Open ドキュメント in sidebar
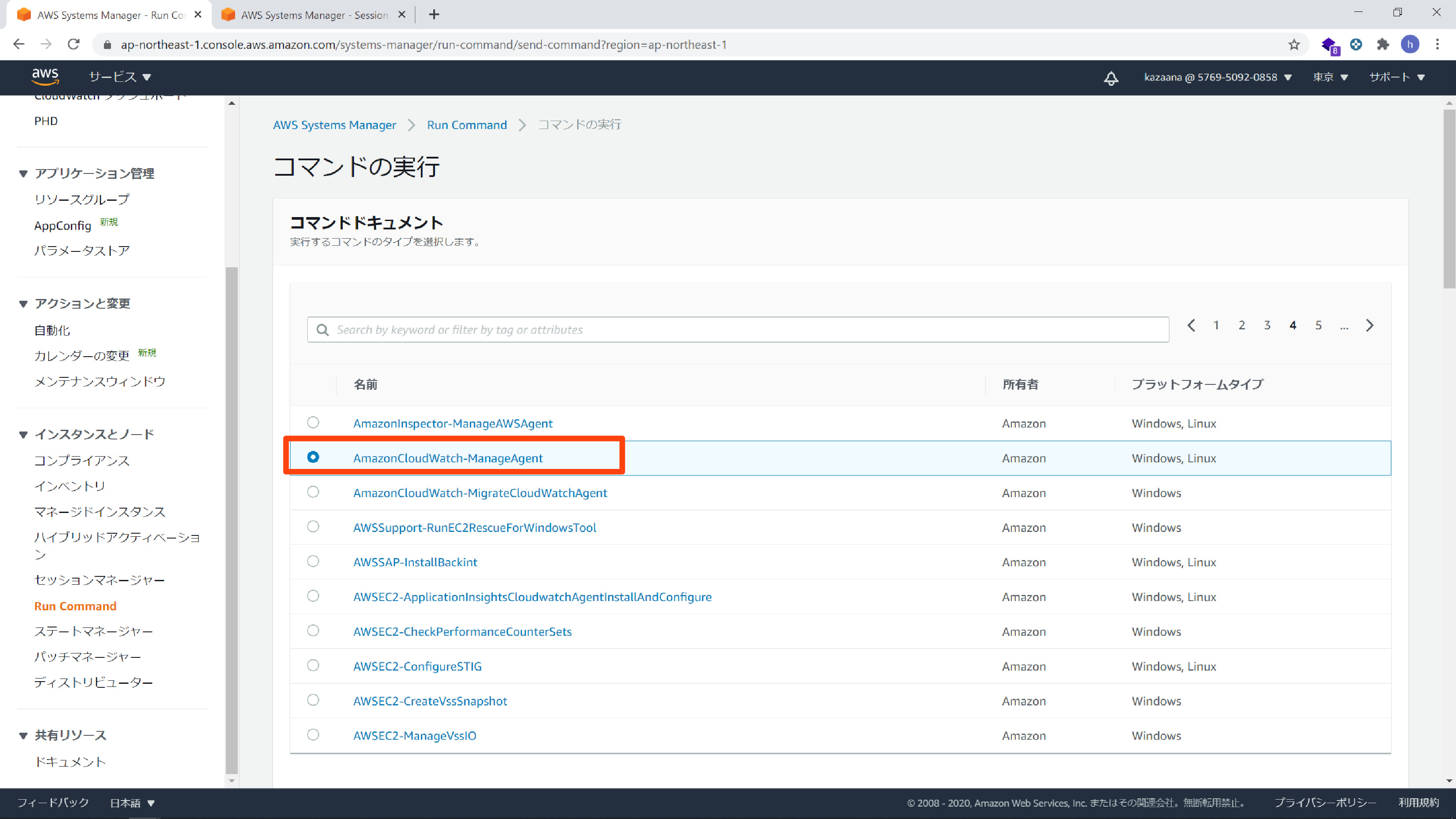The image size is (1456, 819). [x=70, y=763]
